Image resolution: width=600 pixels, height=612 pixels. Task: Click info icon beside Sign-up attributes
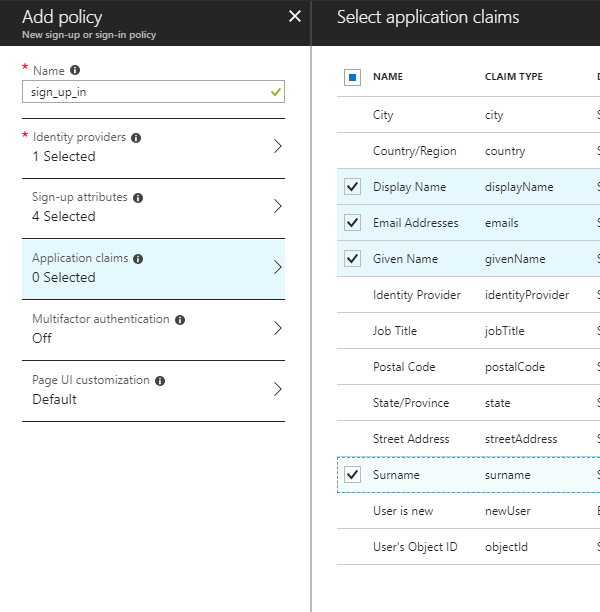(x=138, y=198)
